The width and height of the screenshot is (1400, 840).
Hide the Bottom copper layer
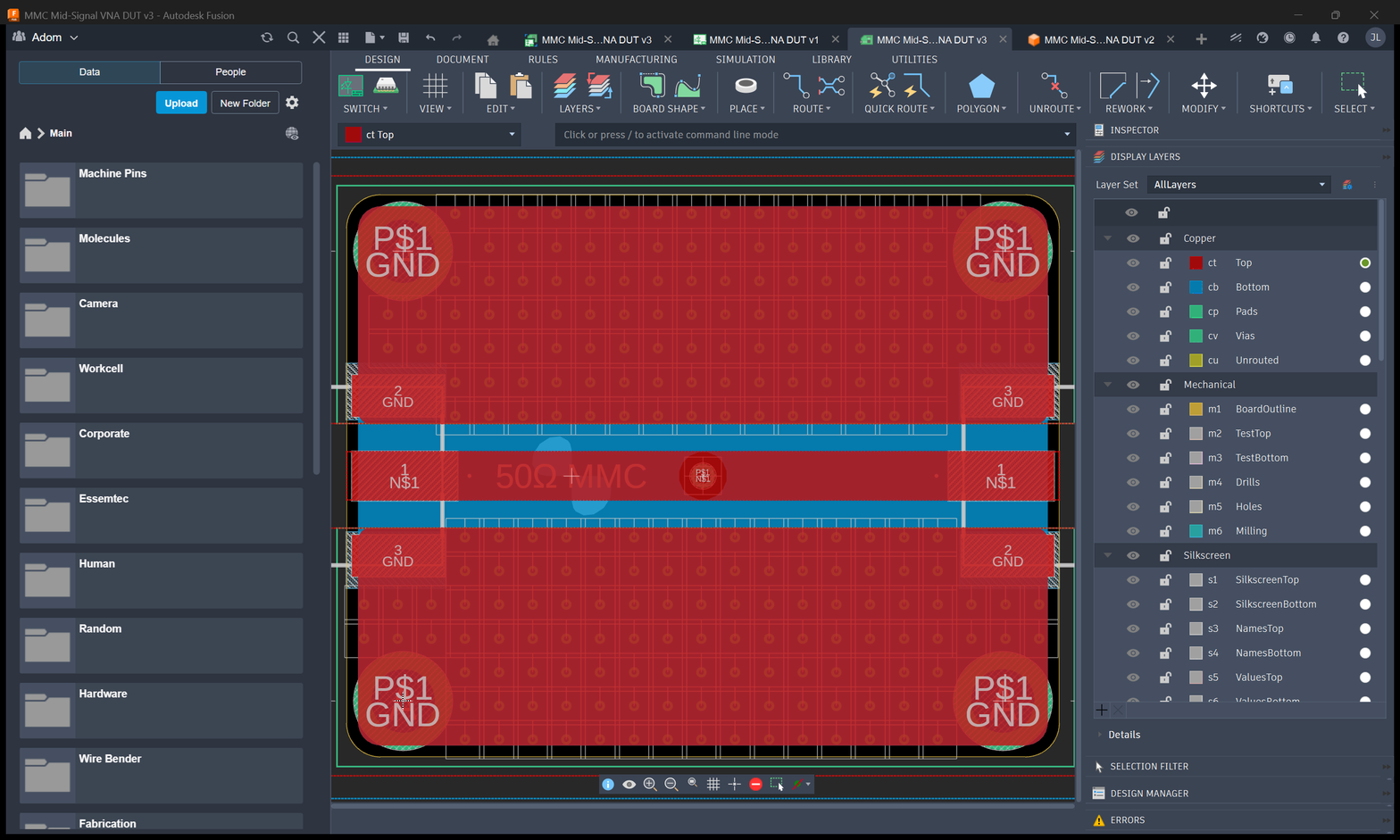(x=1132, y=287)
